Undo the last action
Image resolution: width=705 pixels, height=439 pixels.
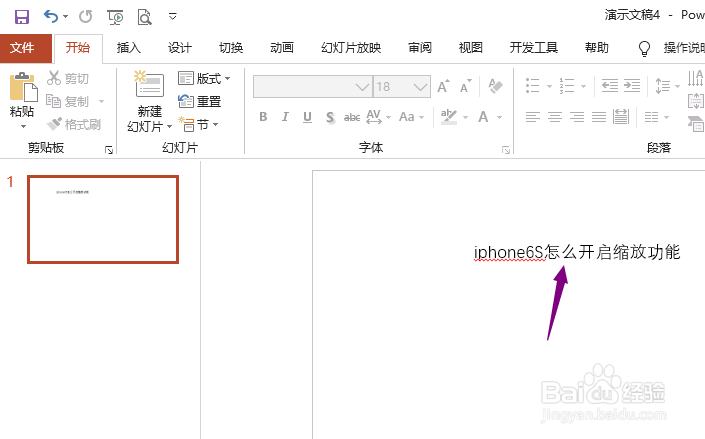point(51,17)
